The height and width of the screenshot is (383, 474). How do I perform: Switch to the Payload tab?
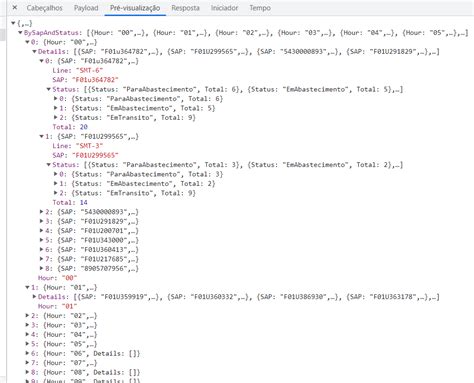tap(86, 8)
